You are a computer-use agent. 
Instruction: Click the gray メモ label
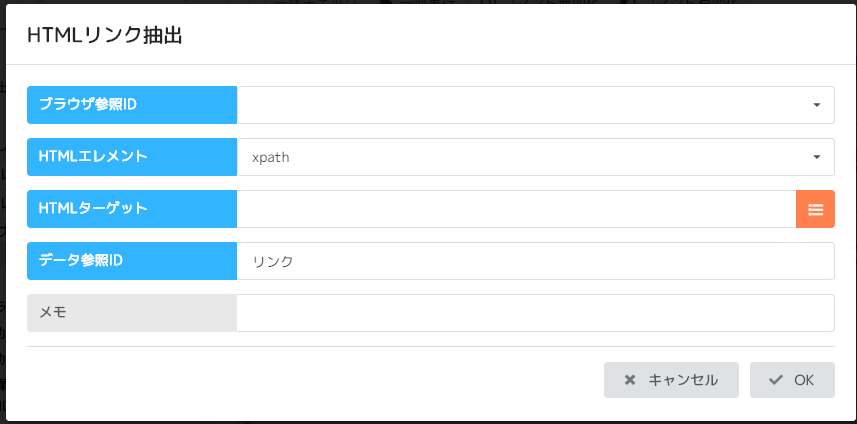132,312
